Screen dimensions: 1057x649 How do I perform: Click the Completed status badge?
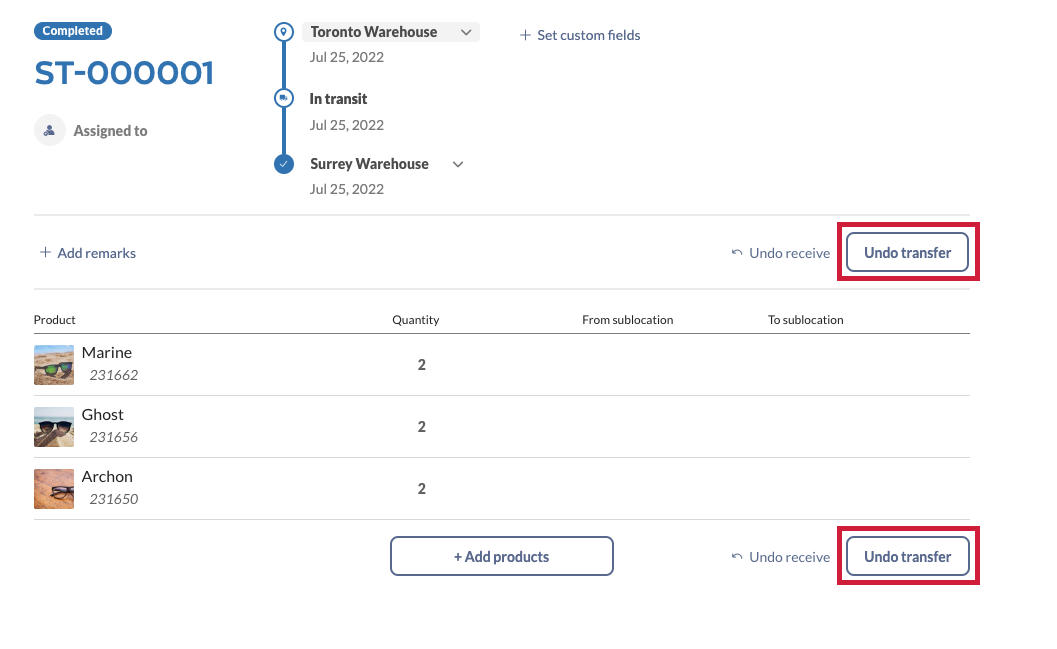73,31
